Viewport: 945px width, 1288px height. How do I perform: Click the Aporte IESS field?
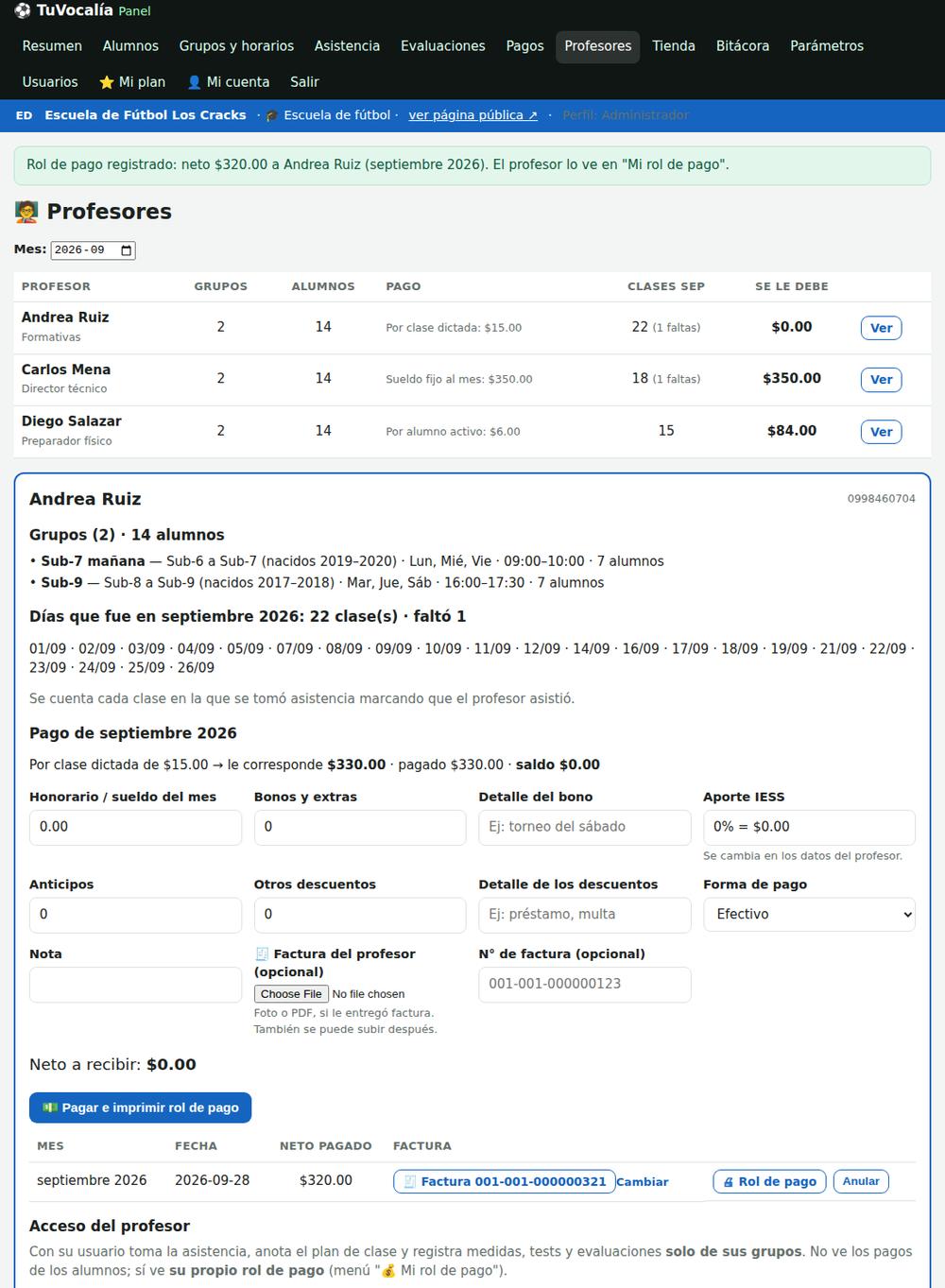[x=809, y=827]
